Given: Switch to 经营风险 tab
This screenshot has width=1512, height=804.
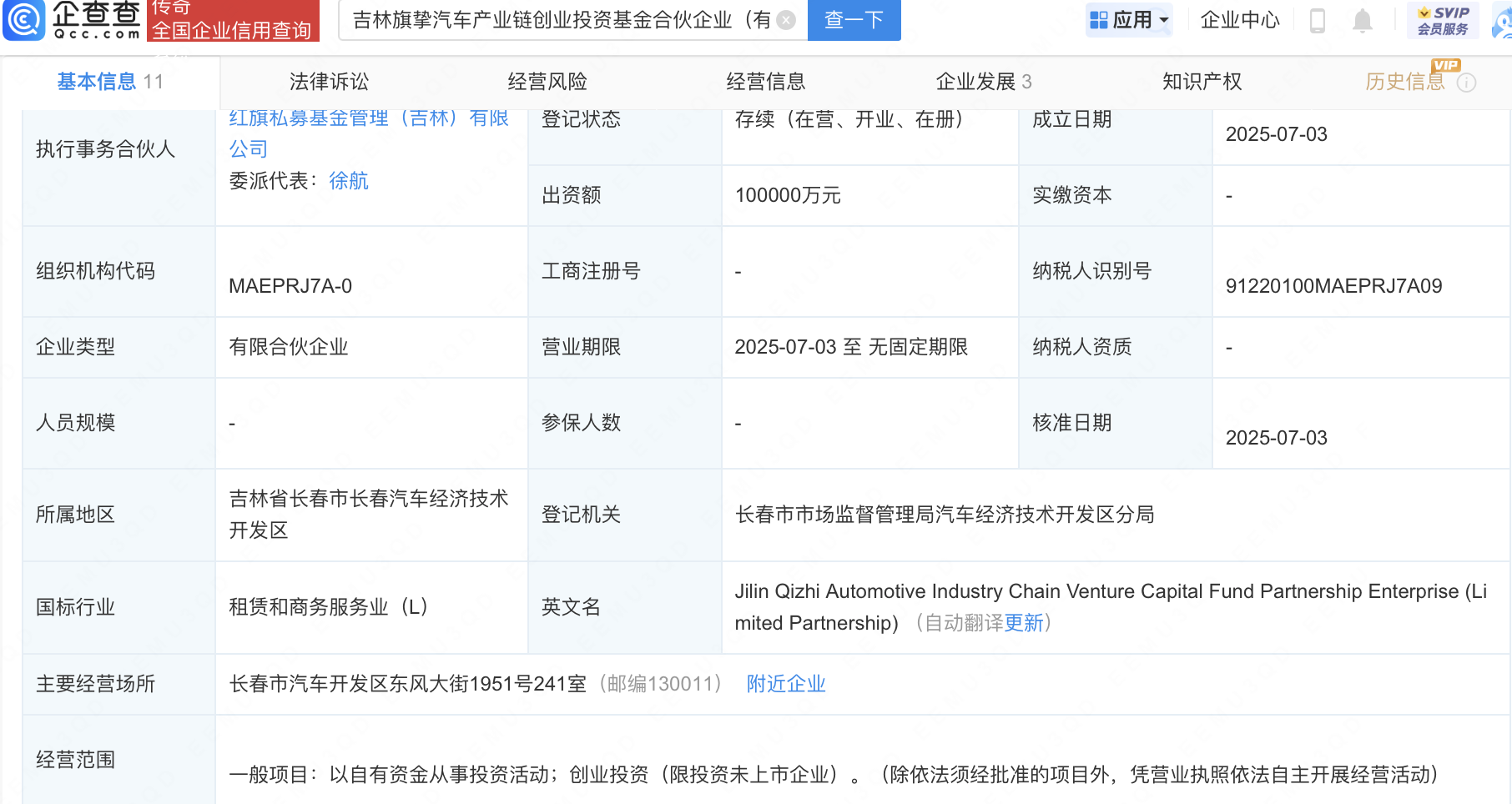Looking at the screenshot, I should 547,82.
